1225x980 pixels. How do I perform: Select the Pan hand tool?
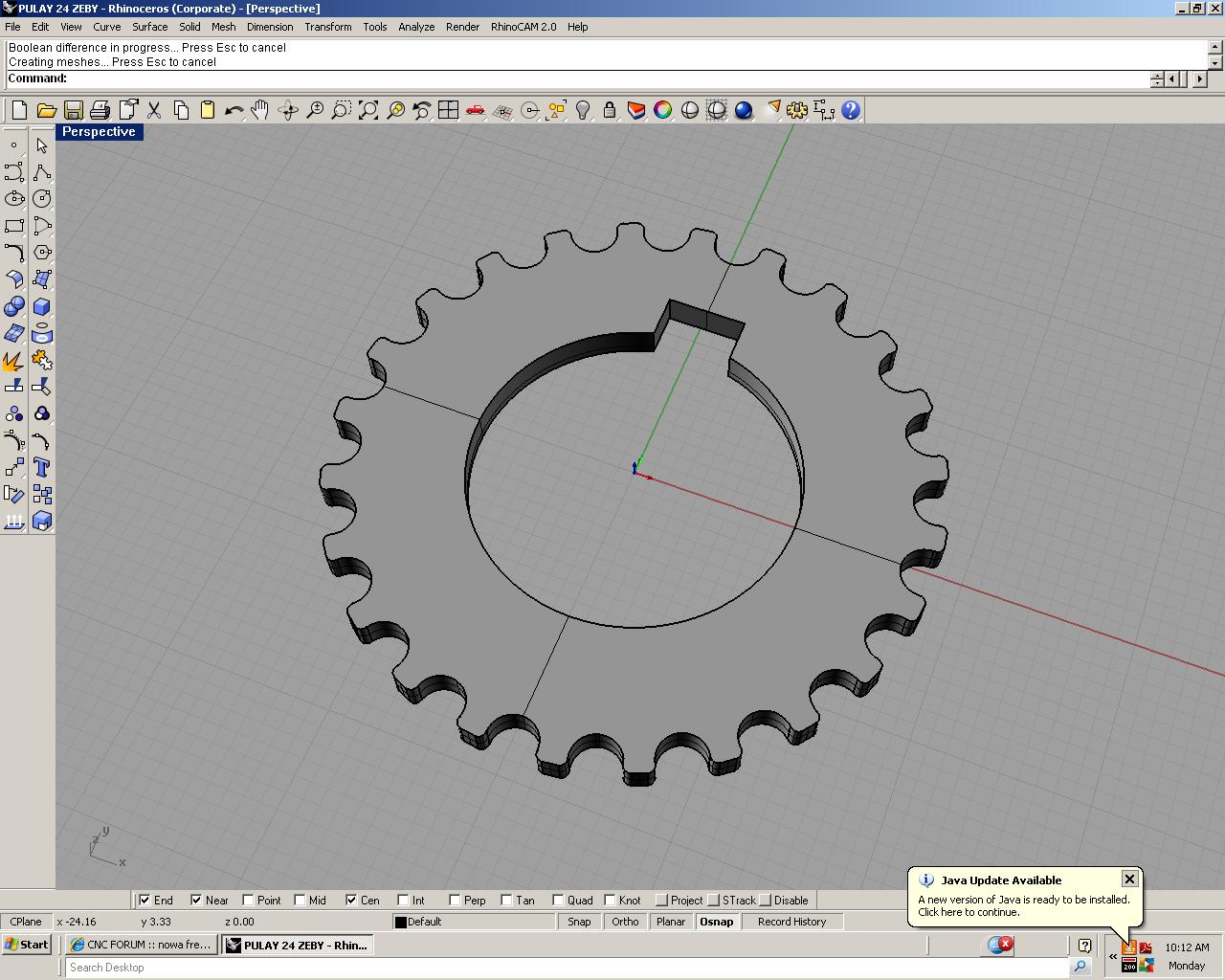[x=260, y=110]
